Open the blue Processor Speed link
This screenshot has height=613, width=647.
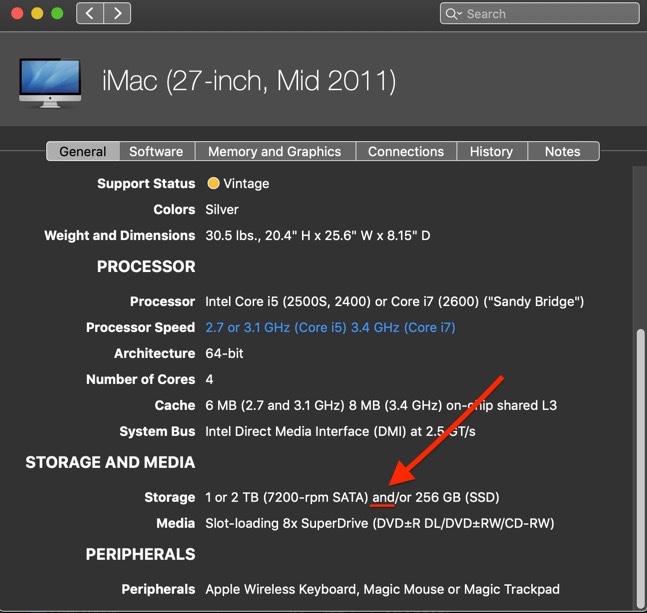tap(331, 328)
